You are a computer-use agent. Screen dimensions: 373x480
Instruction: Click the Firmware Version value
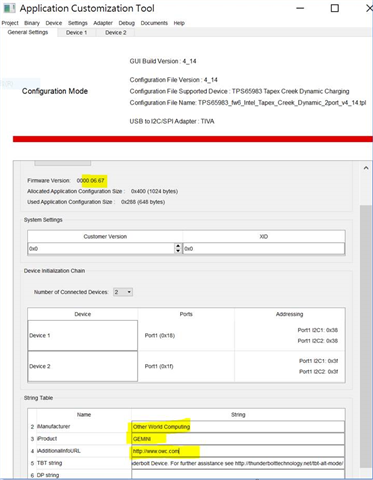[x=91, y=180]
